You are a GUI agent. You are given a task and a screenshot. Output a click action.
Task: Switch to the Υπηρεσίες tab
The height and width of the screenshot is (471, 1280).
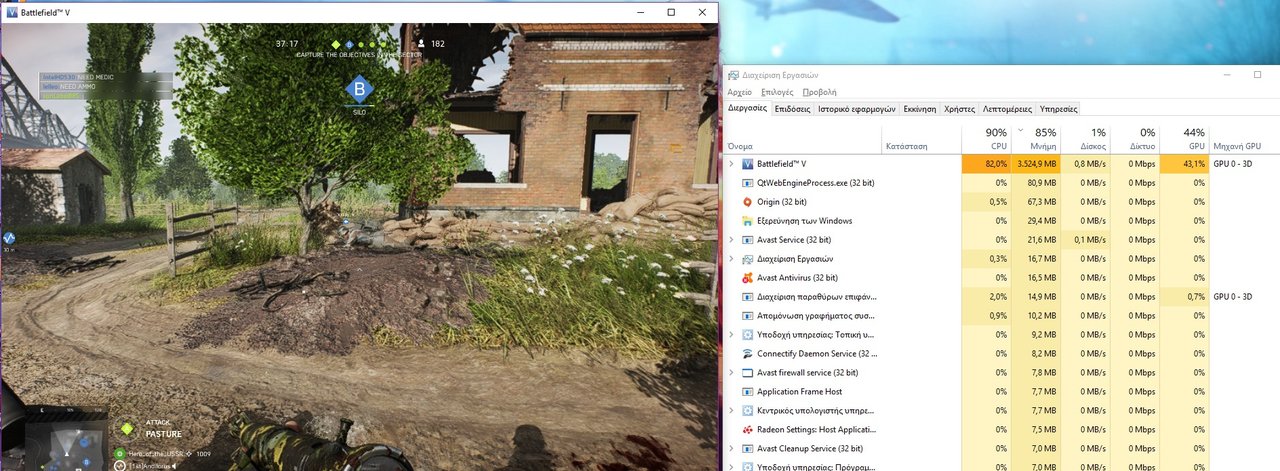click(x=1059, y=109)
